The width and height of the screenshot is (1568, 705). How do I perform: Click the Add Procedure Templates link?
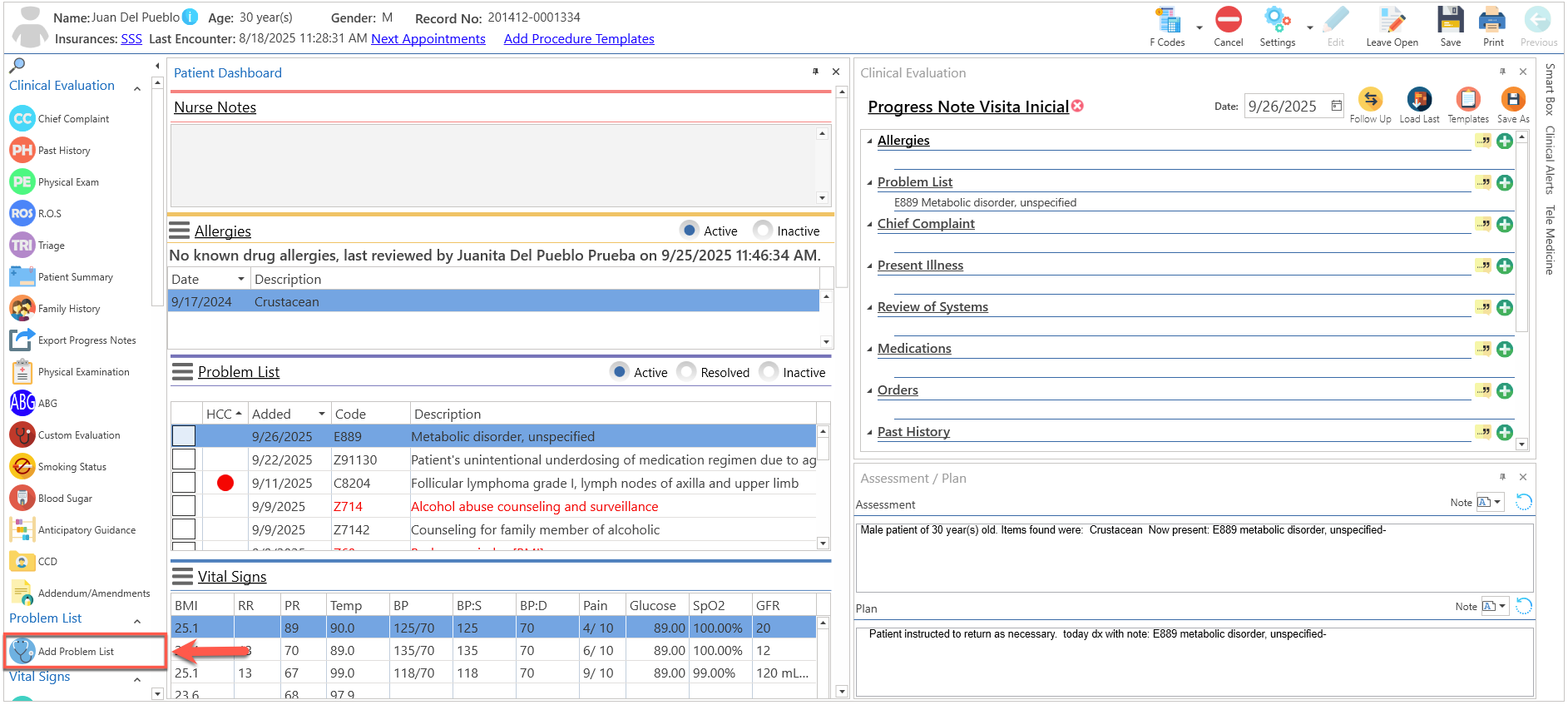pos(579,39)
